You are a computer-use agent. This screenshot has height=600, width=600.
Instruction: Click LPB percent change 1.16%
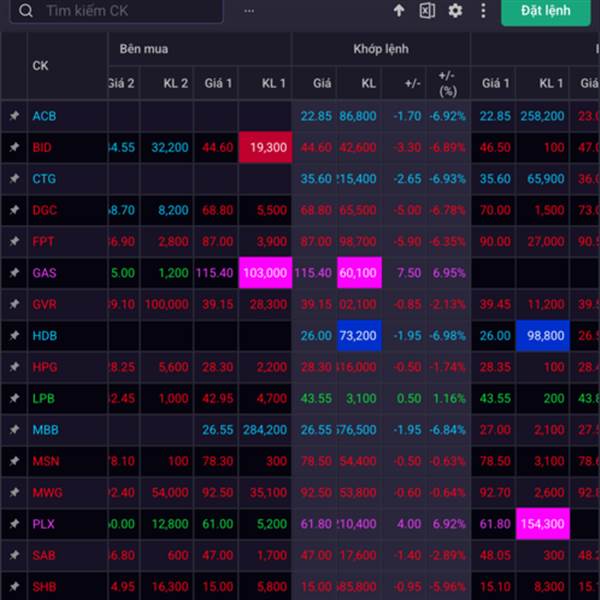[x=449, y=398]
